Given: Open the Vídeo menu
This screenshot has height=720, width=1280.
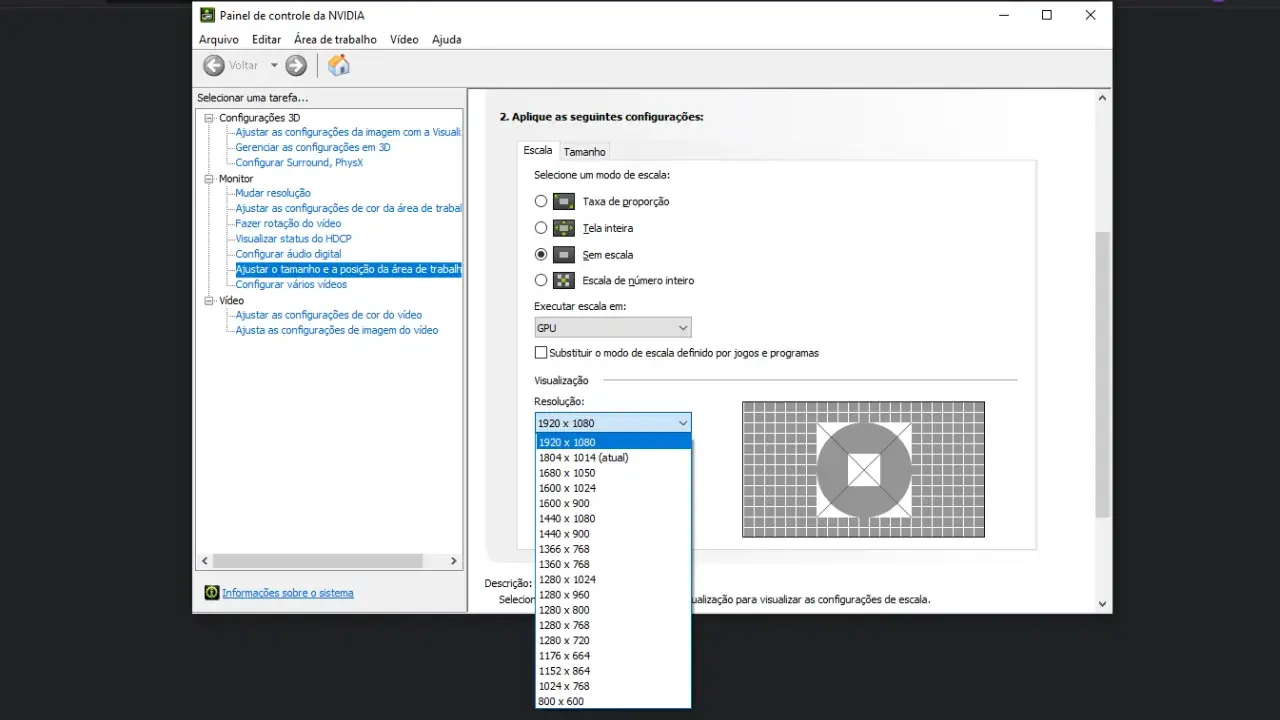Looking at the screenshot, I should [404, 40].
